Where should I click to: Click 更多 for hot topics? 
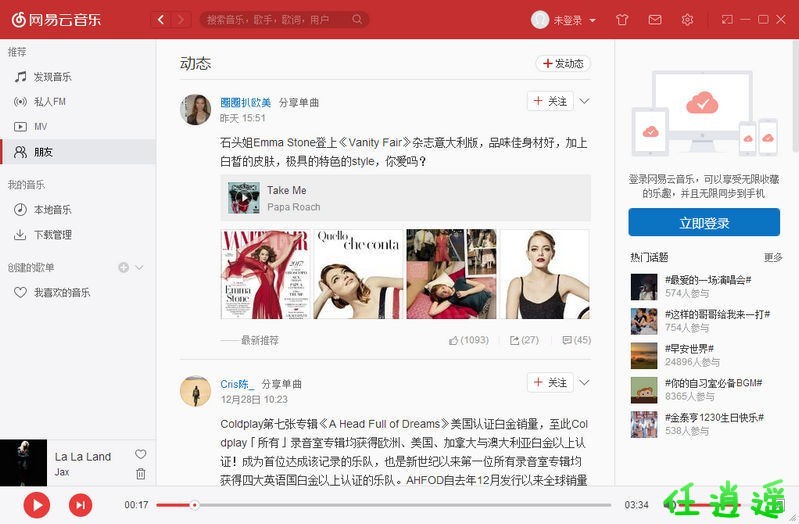click(773, 257)
